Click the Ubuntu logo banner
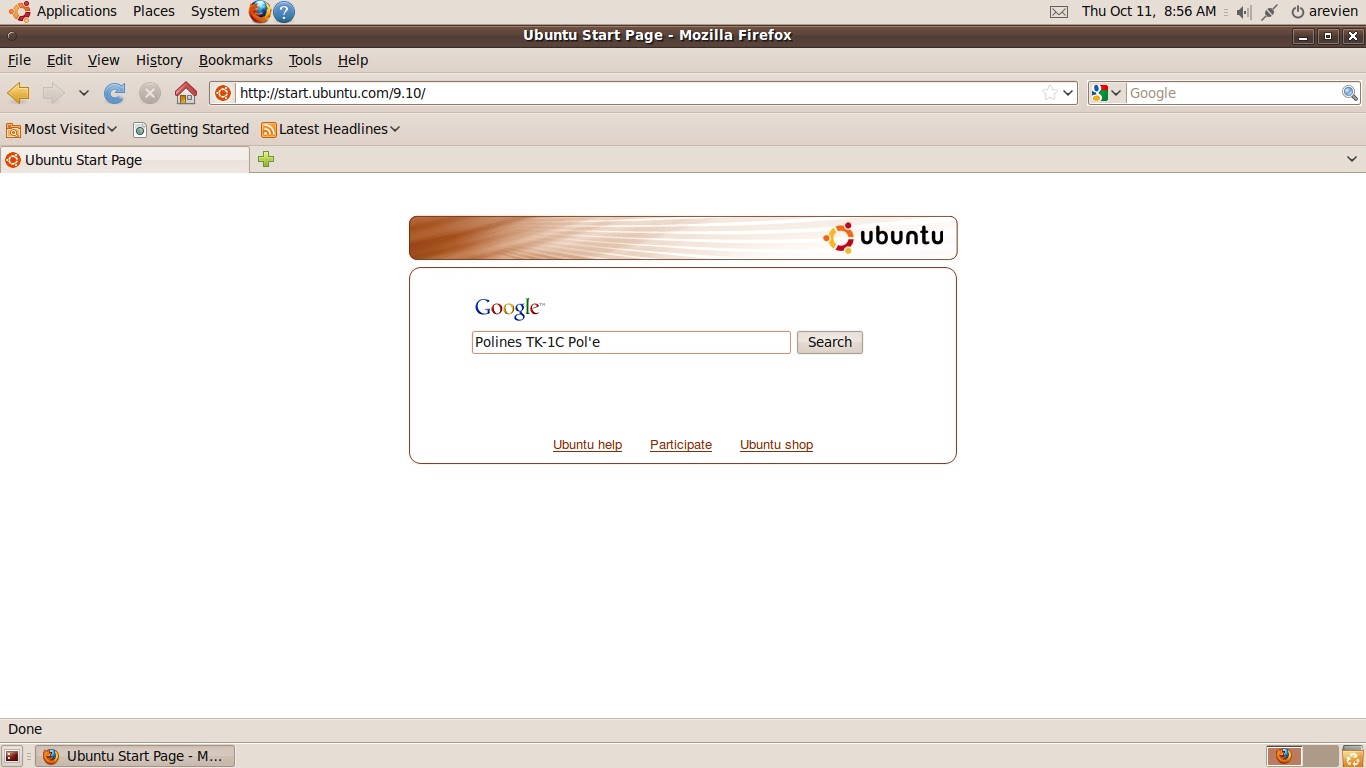The height and width of the screenshot is (768, 1366). (x=683, y=238)
